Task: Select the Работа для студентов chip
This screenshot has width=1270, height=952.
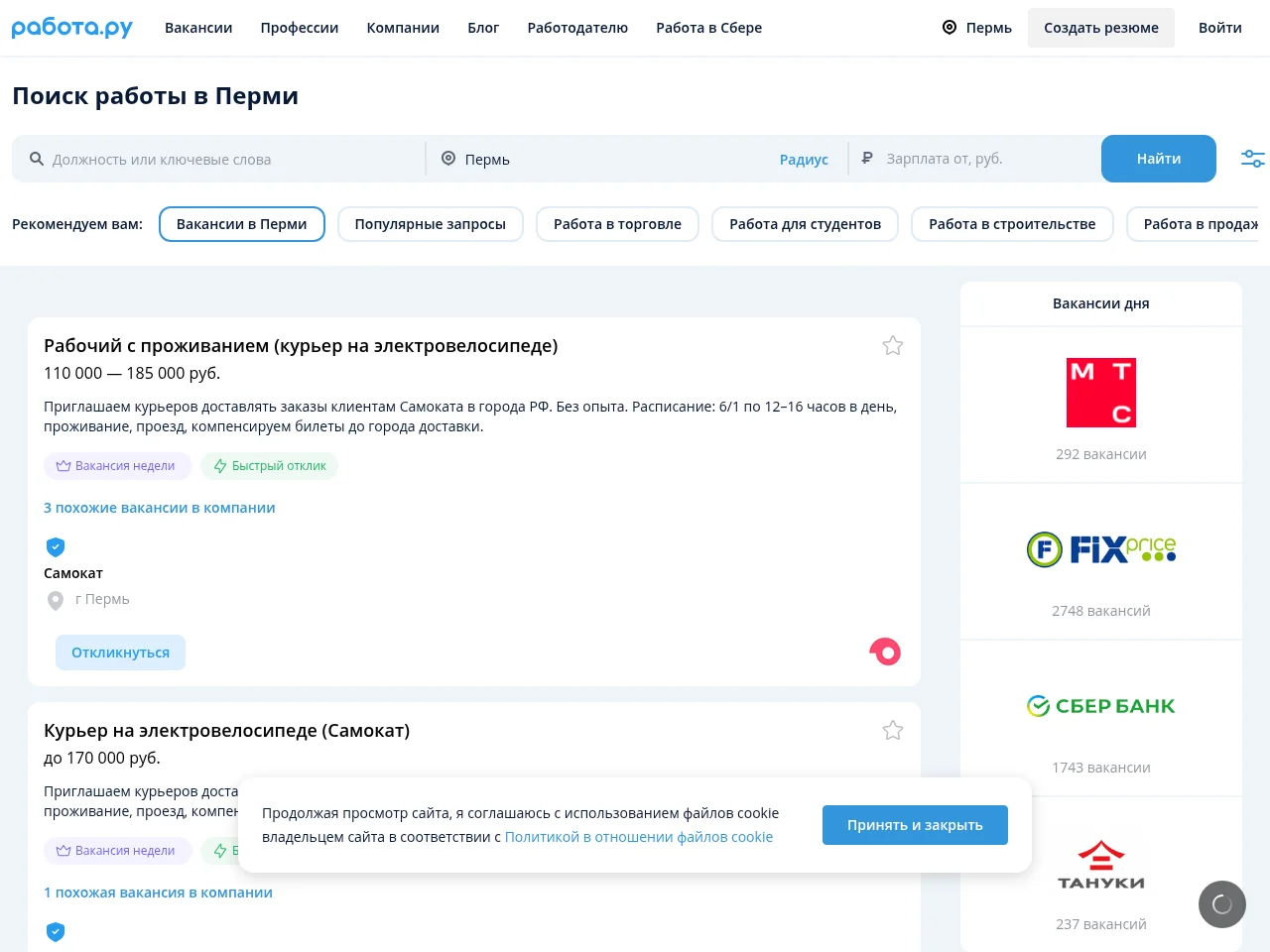Action: tap(806, 224)
